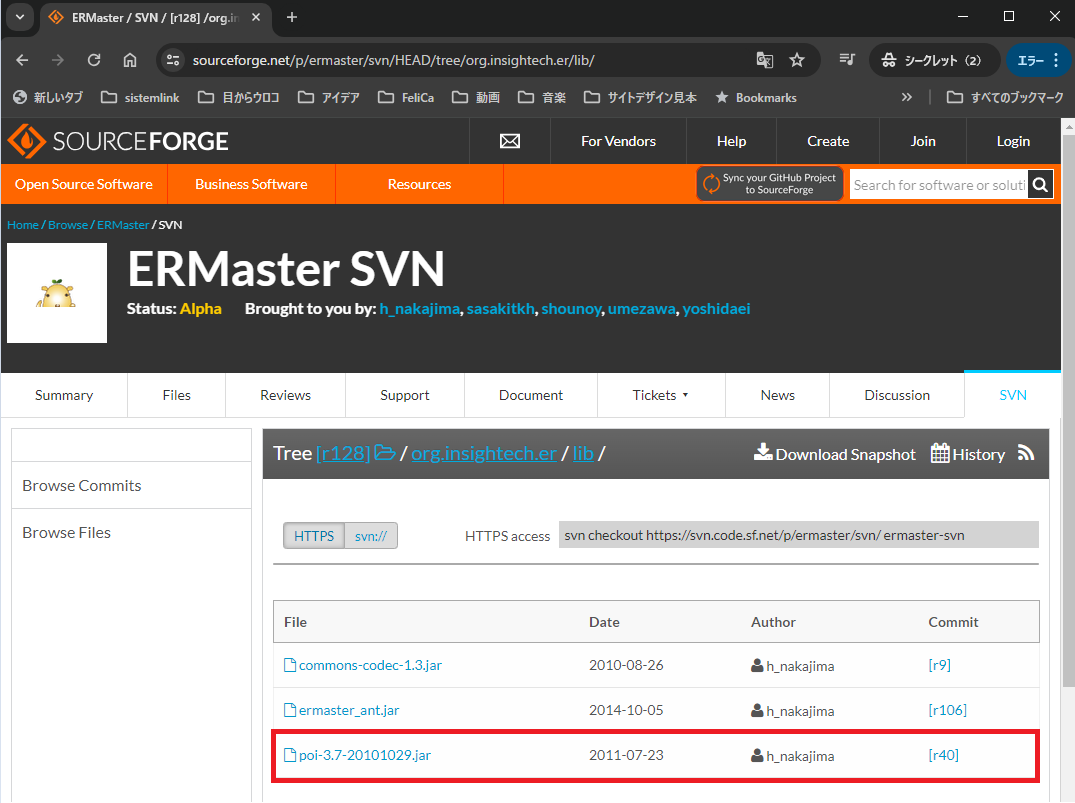Click the folder icon beside [r128]
The height and width of the screenshot is (803, 1075).
pos(385,452)
